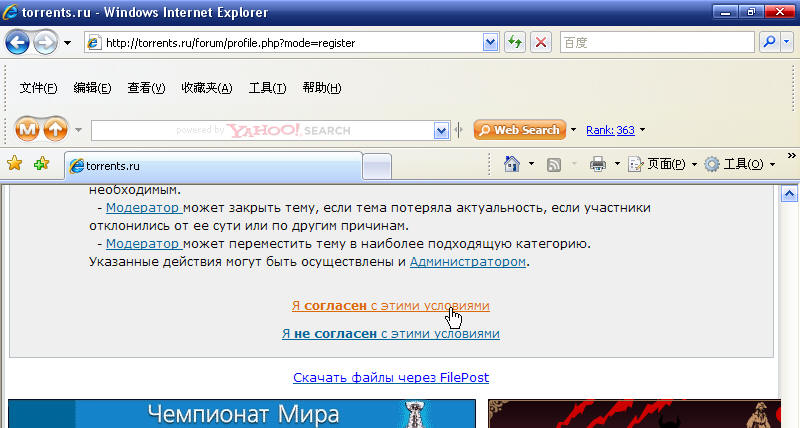Expand the address bar history dropdown
The width and height of the screenshot is (800, 428).
pyautogui.click(x=490, y=43)
